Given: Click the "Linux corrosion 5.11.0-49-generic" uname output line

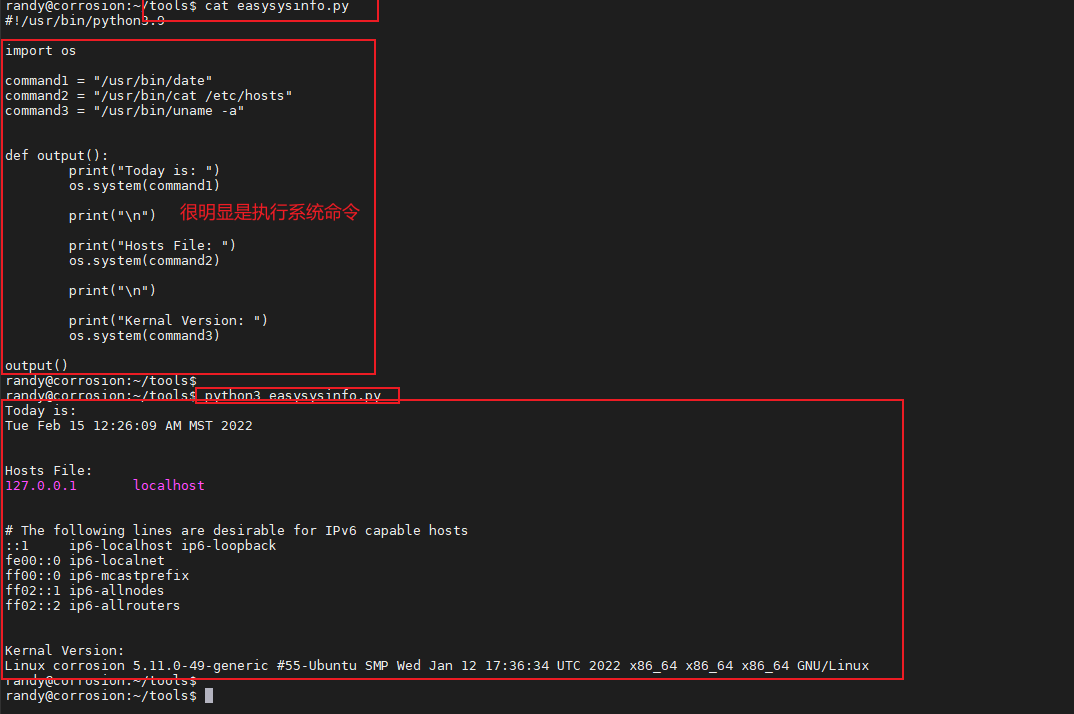Looking at the screenshot, I should click(437, 665).
